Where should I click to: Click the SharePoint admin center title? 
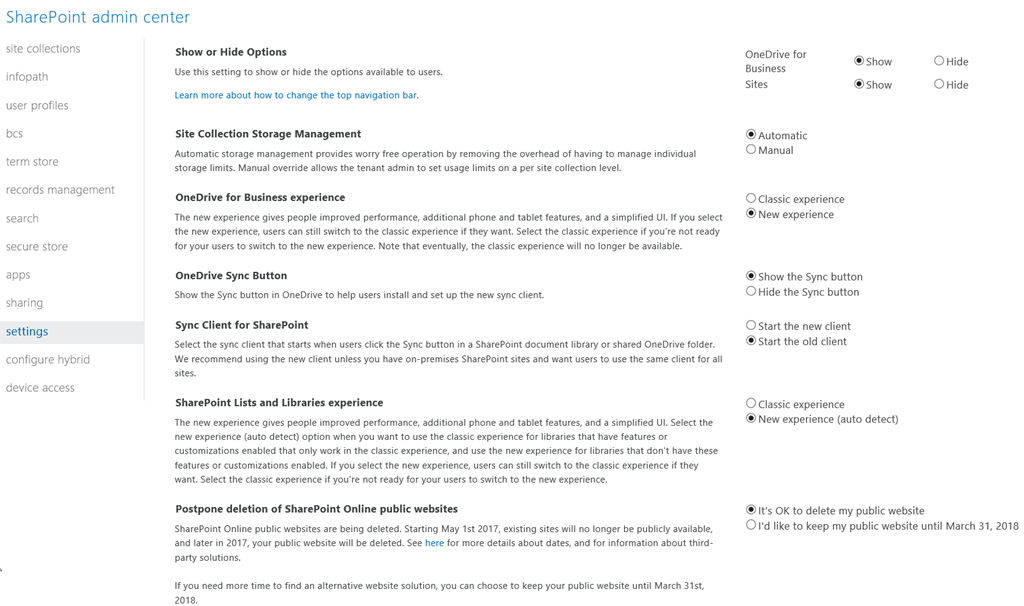tap(98, 17)
